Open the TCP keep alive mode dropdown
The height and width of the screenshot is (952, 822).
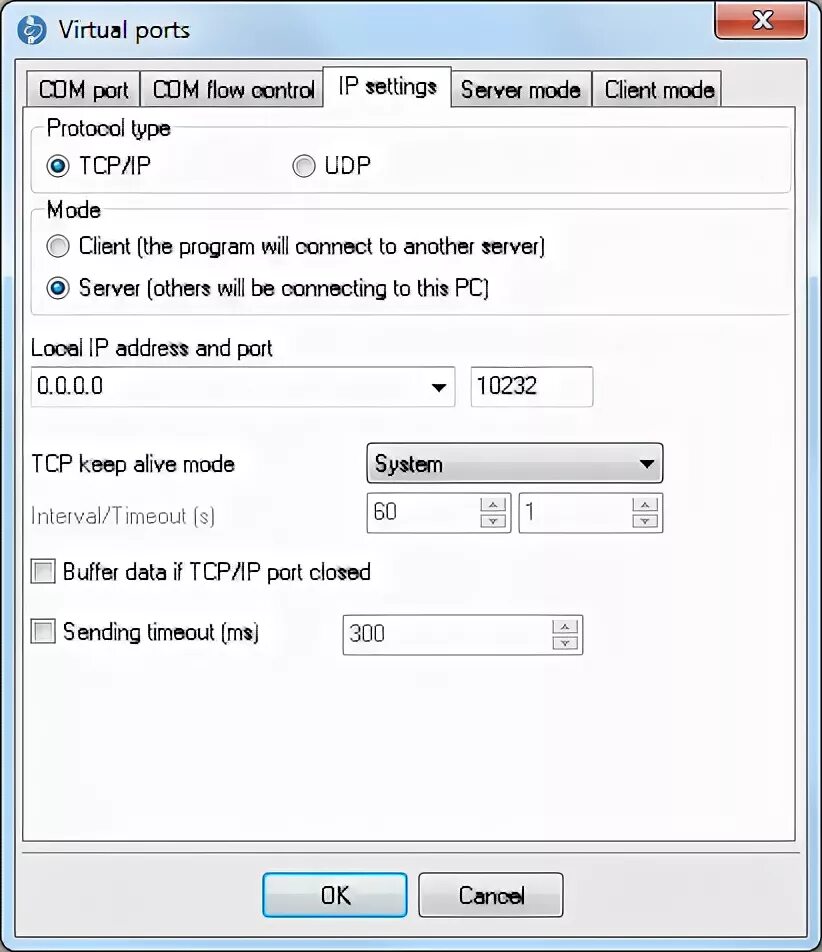[x=515, y=463]
